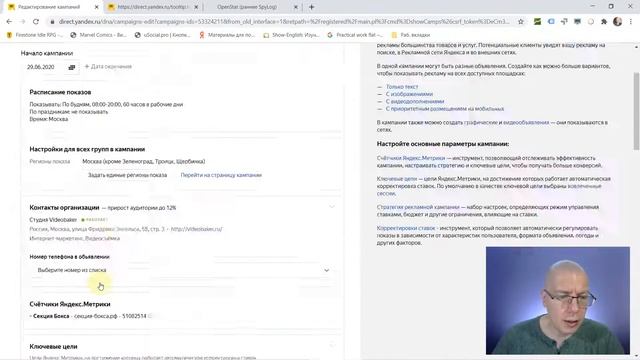Click the site lock icon in address bar

tap(52, 22)
